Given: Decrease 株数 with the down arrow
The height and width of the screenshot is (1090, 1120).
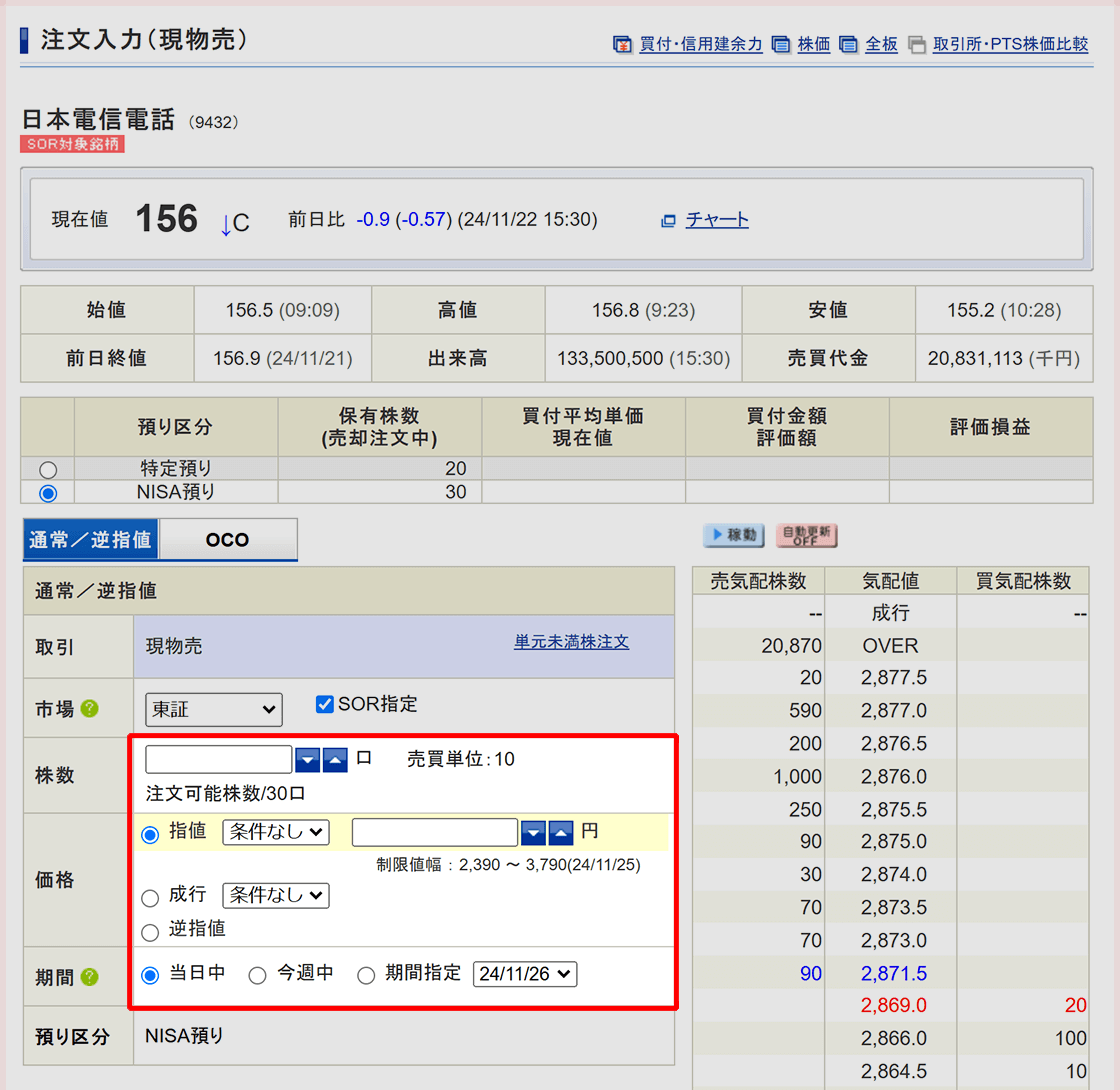Looking at the screenshot, I should point(307,760).
